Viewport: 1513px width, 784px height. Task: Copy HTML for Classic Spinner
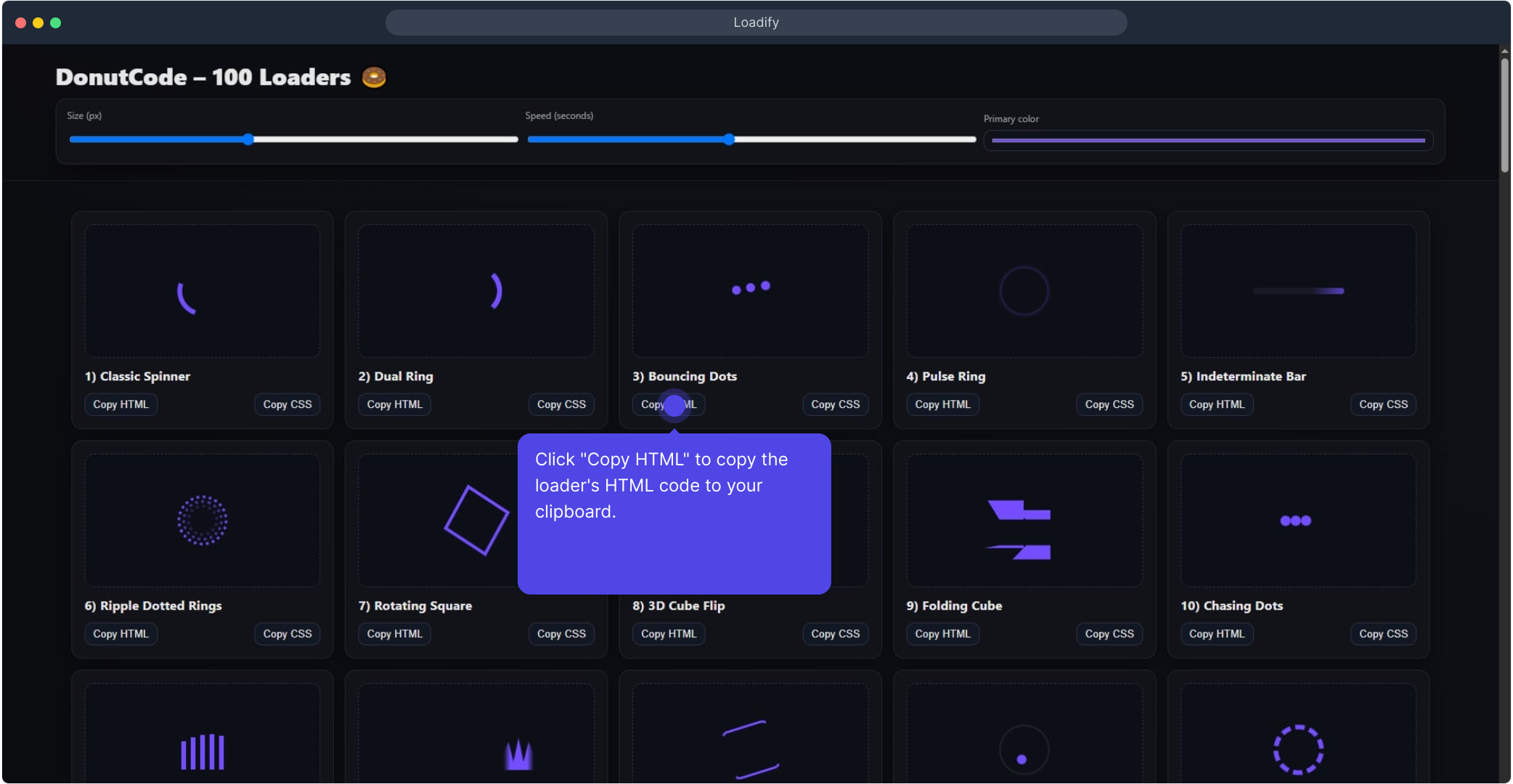(121, 404)
